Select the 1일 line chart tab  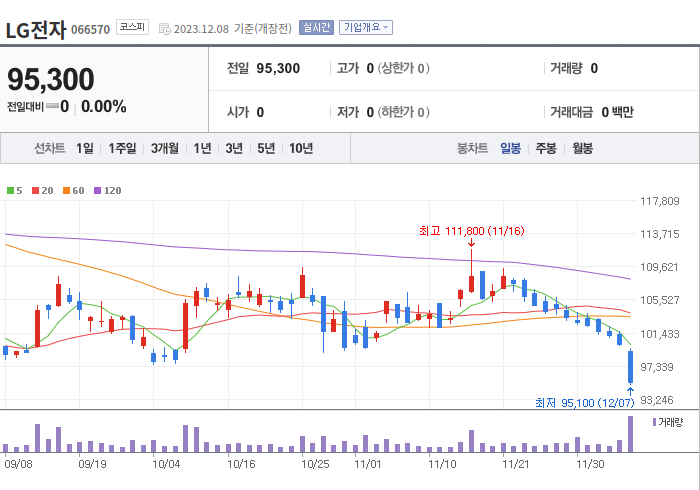pos(85,148)
